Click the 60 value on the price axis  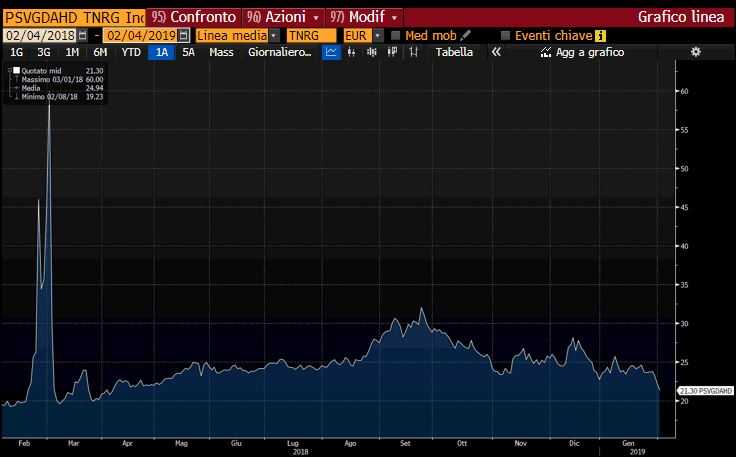(x=684, y=91)
